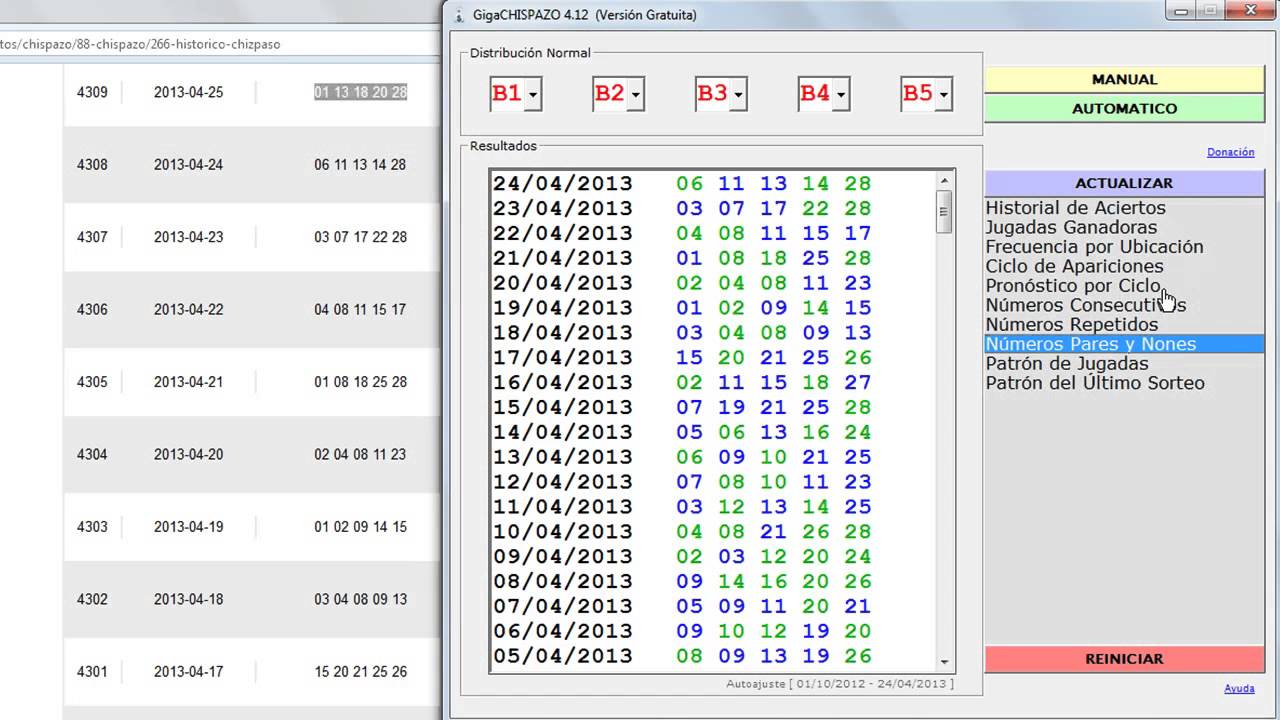Open the B5 dropdown
The height and width of the screenshot is (720, 1280).
(x=944, y=95)
